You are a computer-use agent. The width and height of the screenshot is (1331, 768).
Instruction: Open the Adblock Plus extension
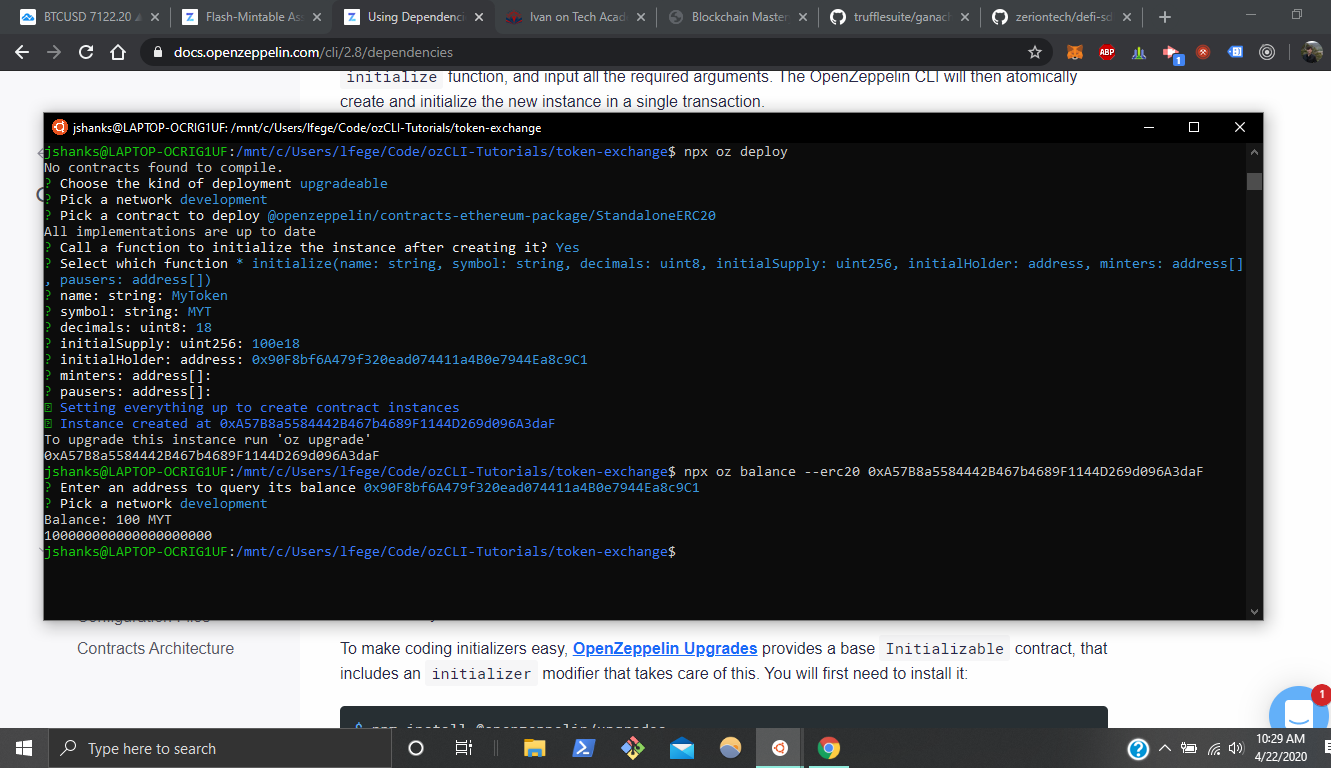pos(1107,52)
